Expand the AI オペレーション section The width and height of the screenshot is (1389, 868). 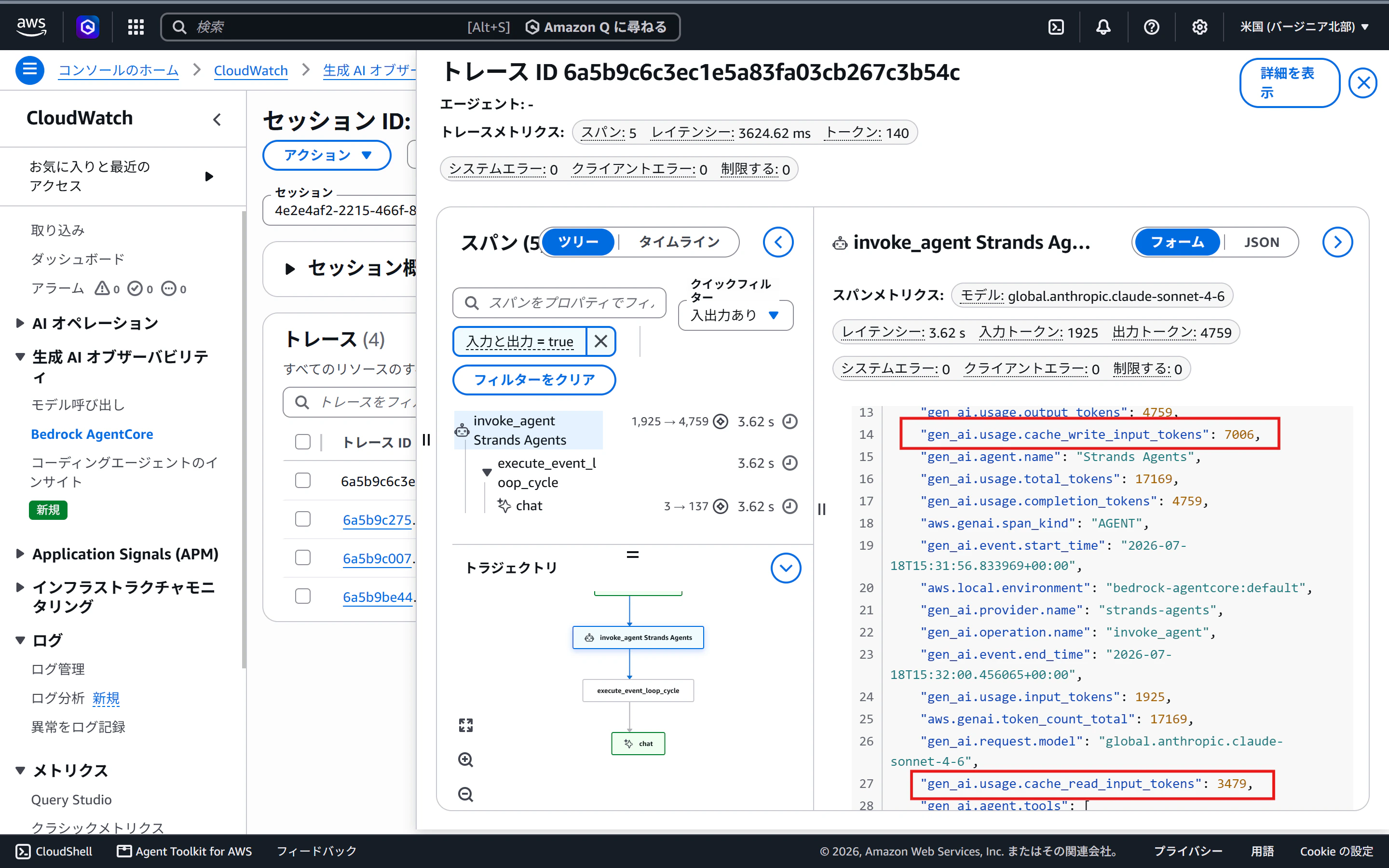(20, 323)
